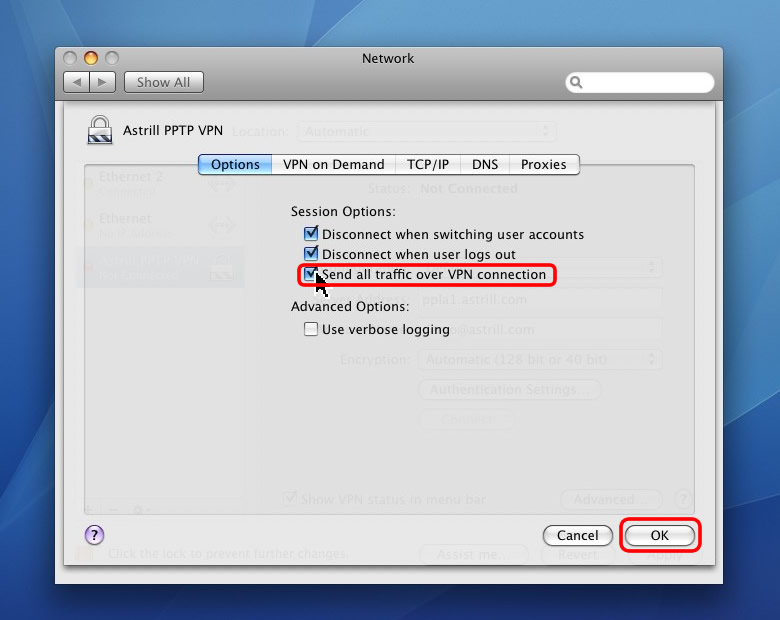This screenshot has height=620, width=780.
Task: Open the Location dropdown menu
Action: (x=426, y=131)
